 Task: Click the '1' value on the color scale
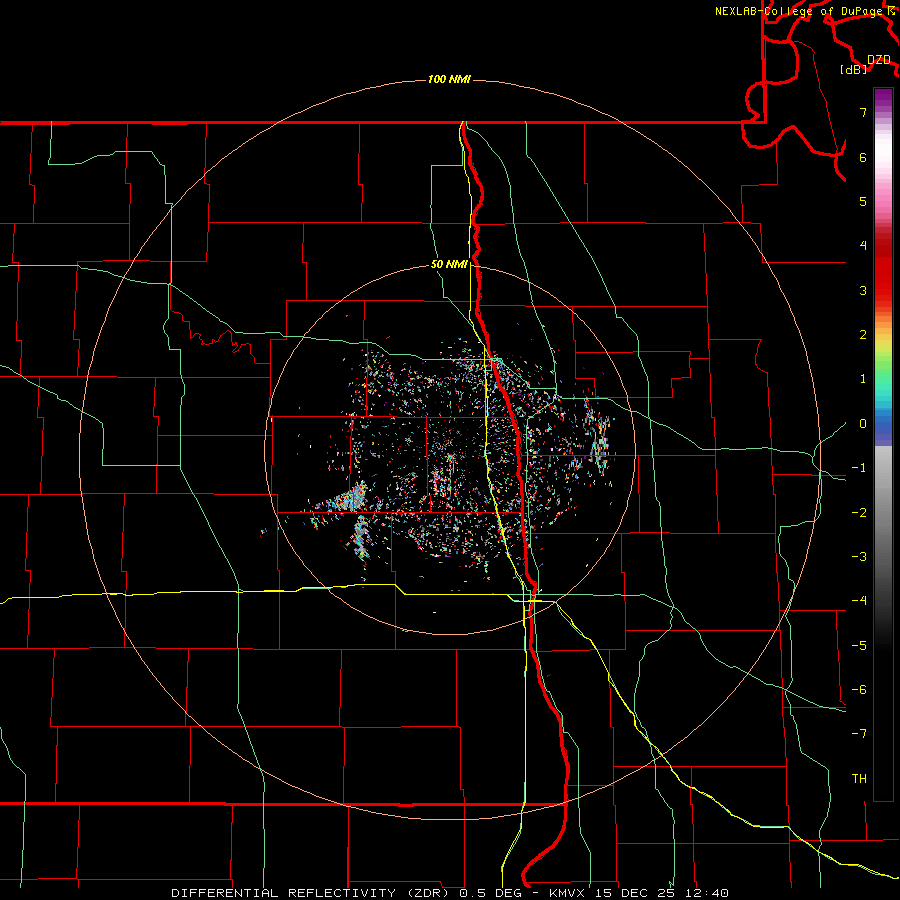(x=863, y=379)
